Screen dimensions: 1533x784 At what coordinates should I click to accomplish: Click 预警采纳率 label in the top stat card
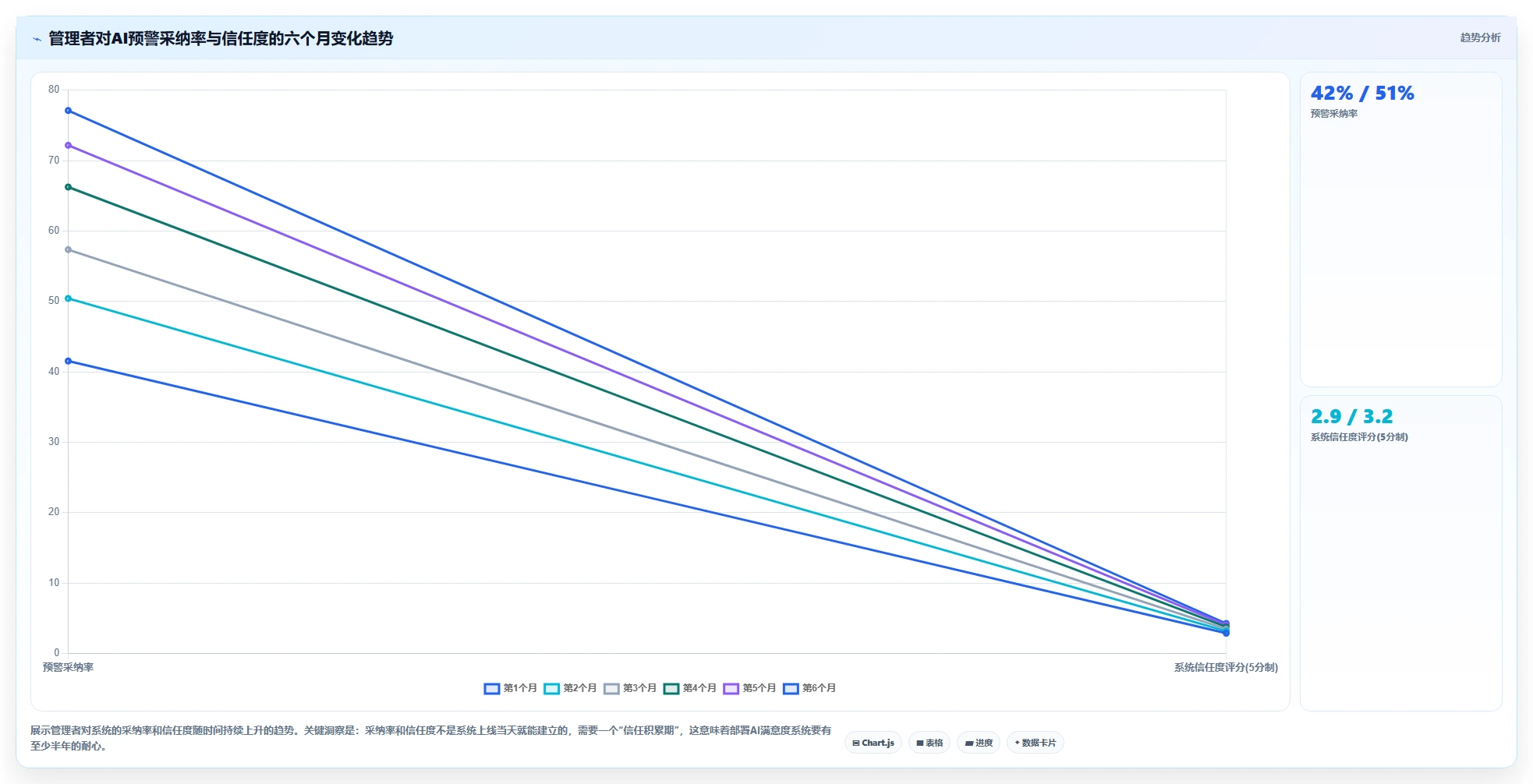[1334, 114]
